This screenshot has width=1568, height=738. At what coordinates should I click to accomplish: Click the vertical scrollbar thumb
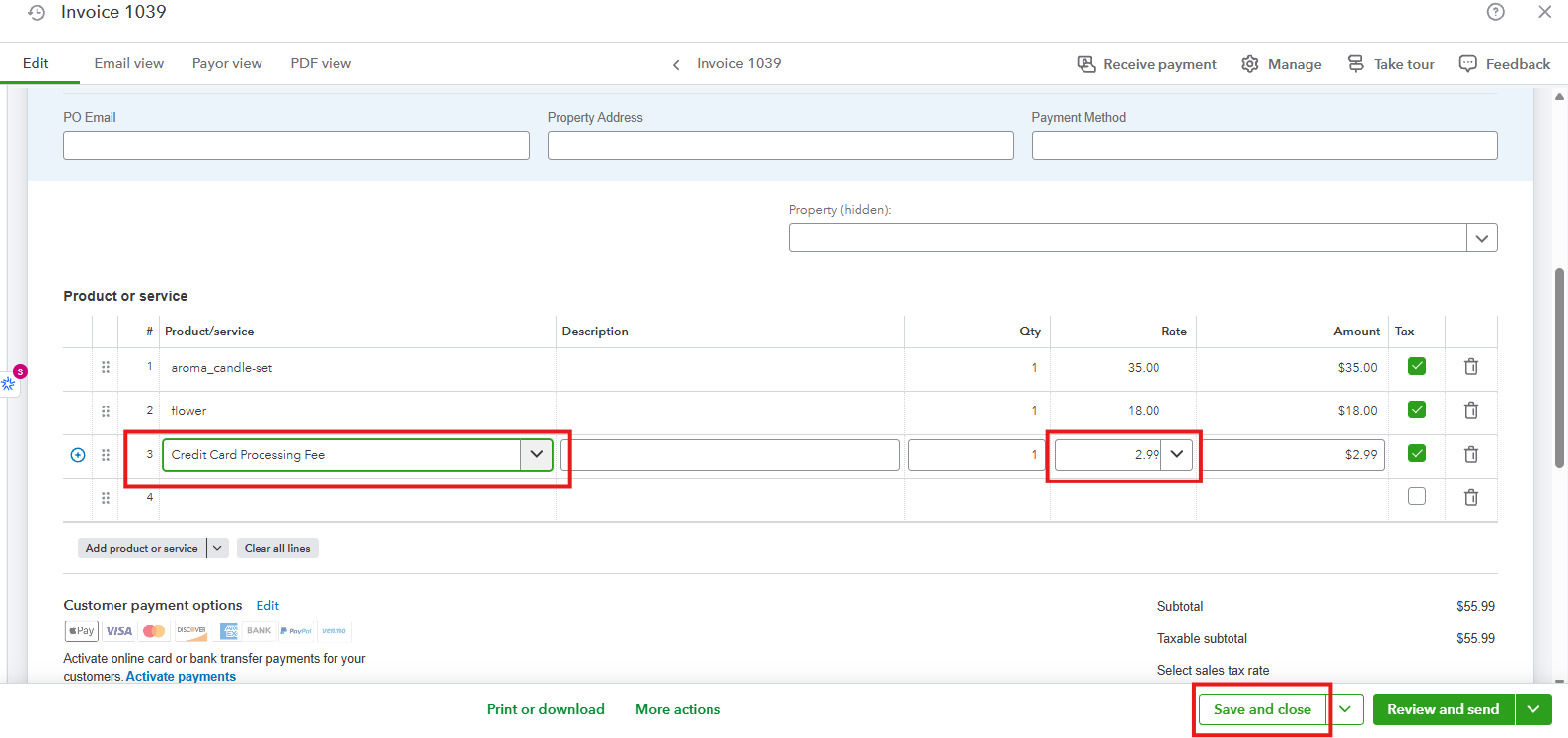click(1559, 365)
